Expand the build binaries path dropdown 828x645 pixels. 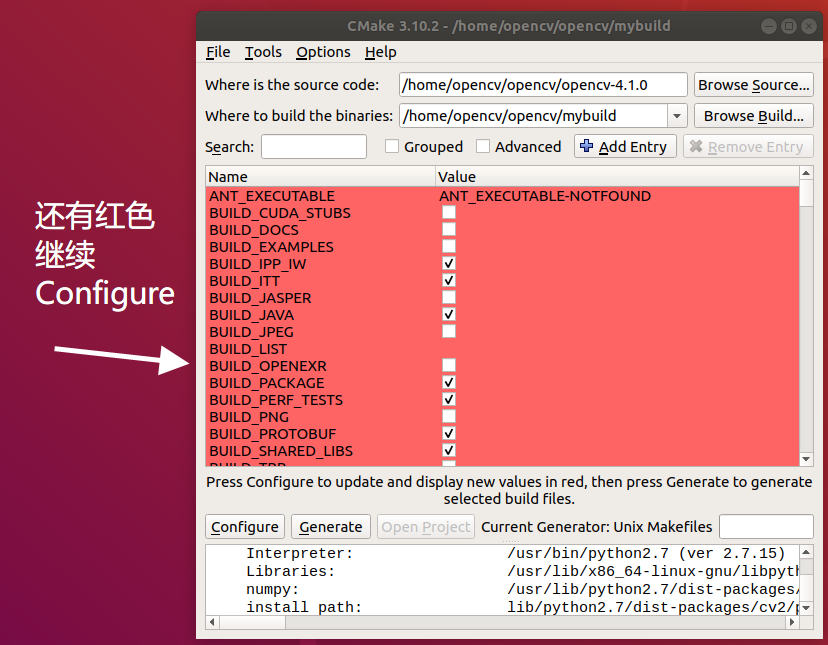coord(676,116)
